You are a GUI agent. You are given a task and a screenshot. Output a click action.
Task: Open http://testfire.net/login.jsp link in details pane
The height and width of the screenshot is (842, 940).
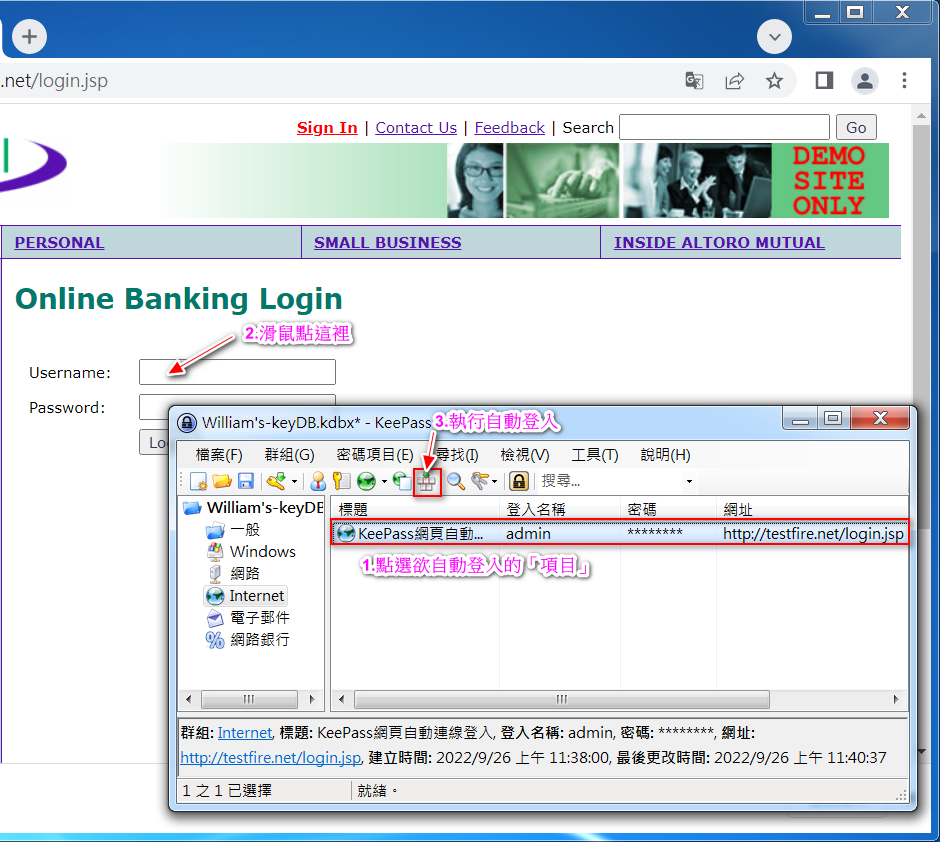[271, 758]
